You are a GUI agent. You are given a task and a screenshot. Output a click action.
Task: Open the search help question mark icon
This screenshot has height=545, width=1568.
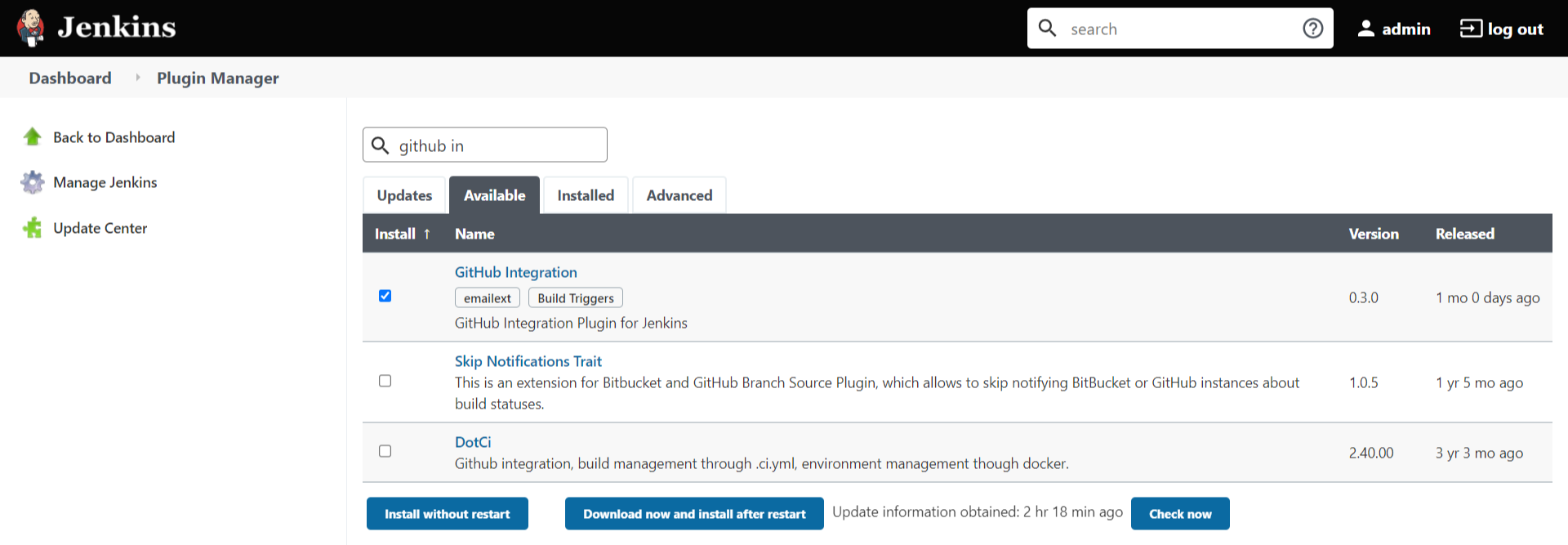pos(1312,29)
